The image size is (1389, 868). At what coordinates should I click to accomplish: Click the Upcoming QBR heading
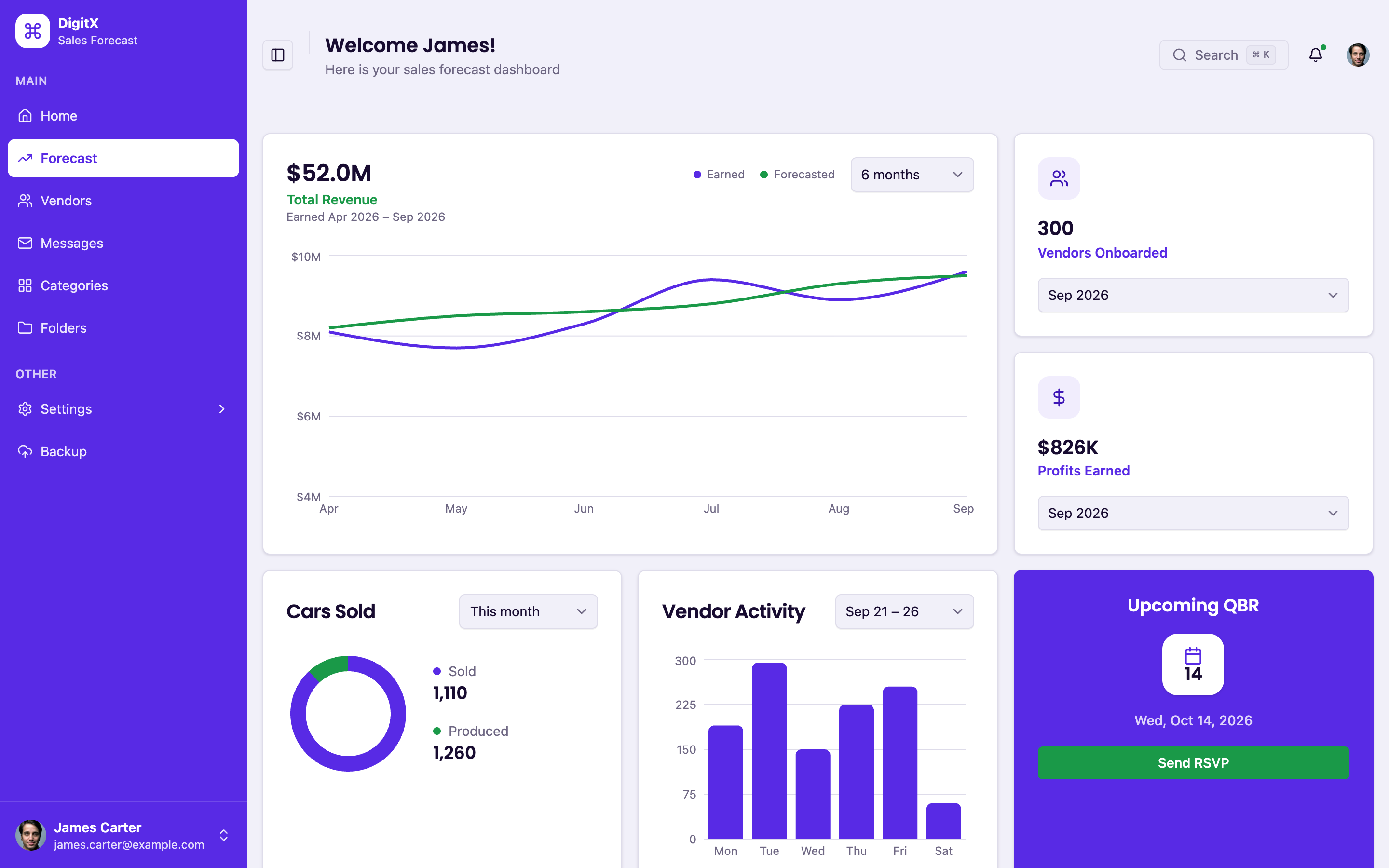(x=1193, y=606)
